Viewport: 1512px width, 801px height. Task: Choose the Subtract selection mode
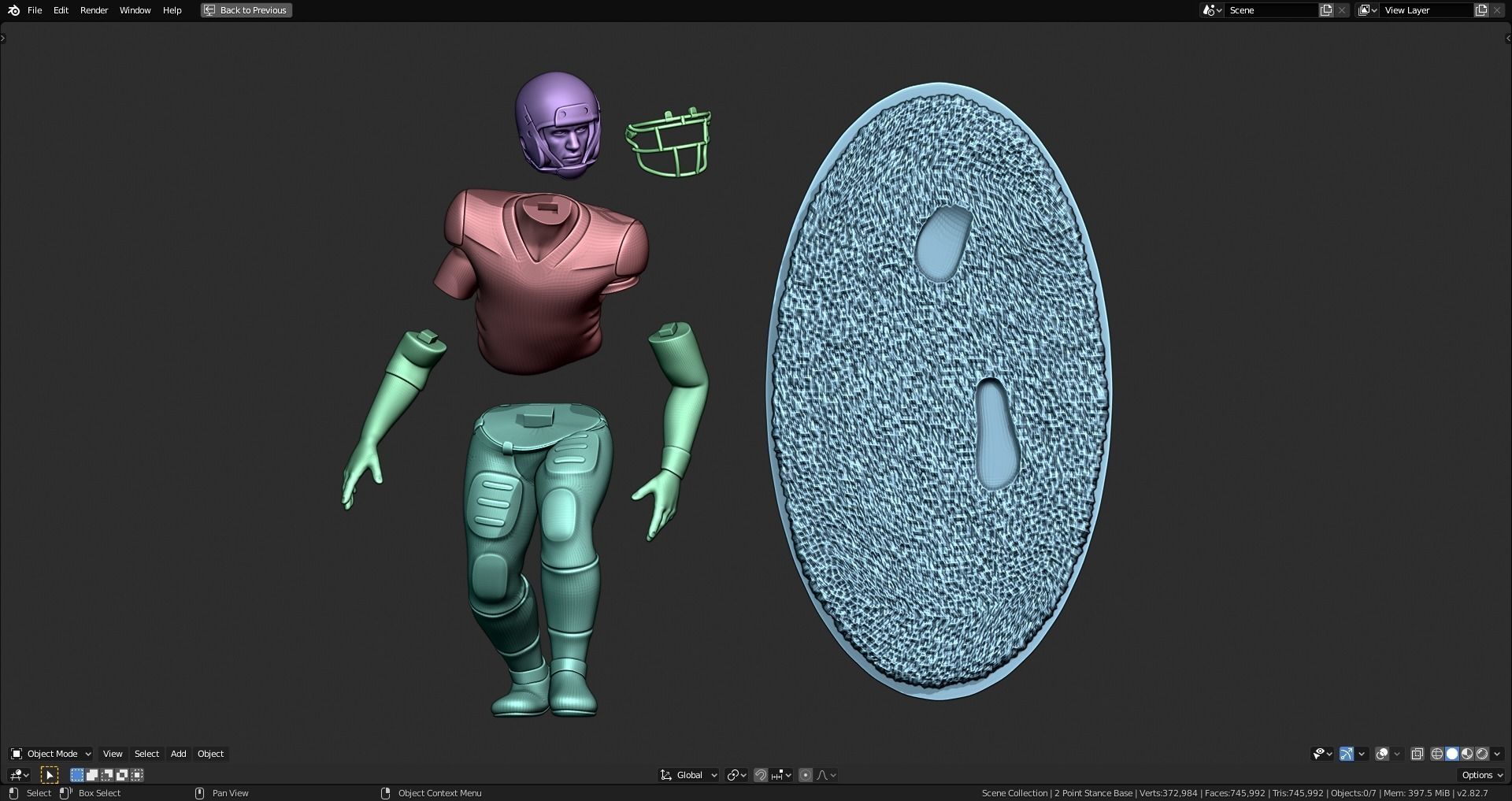[x=107, y=775]
